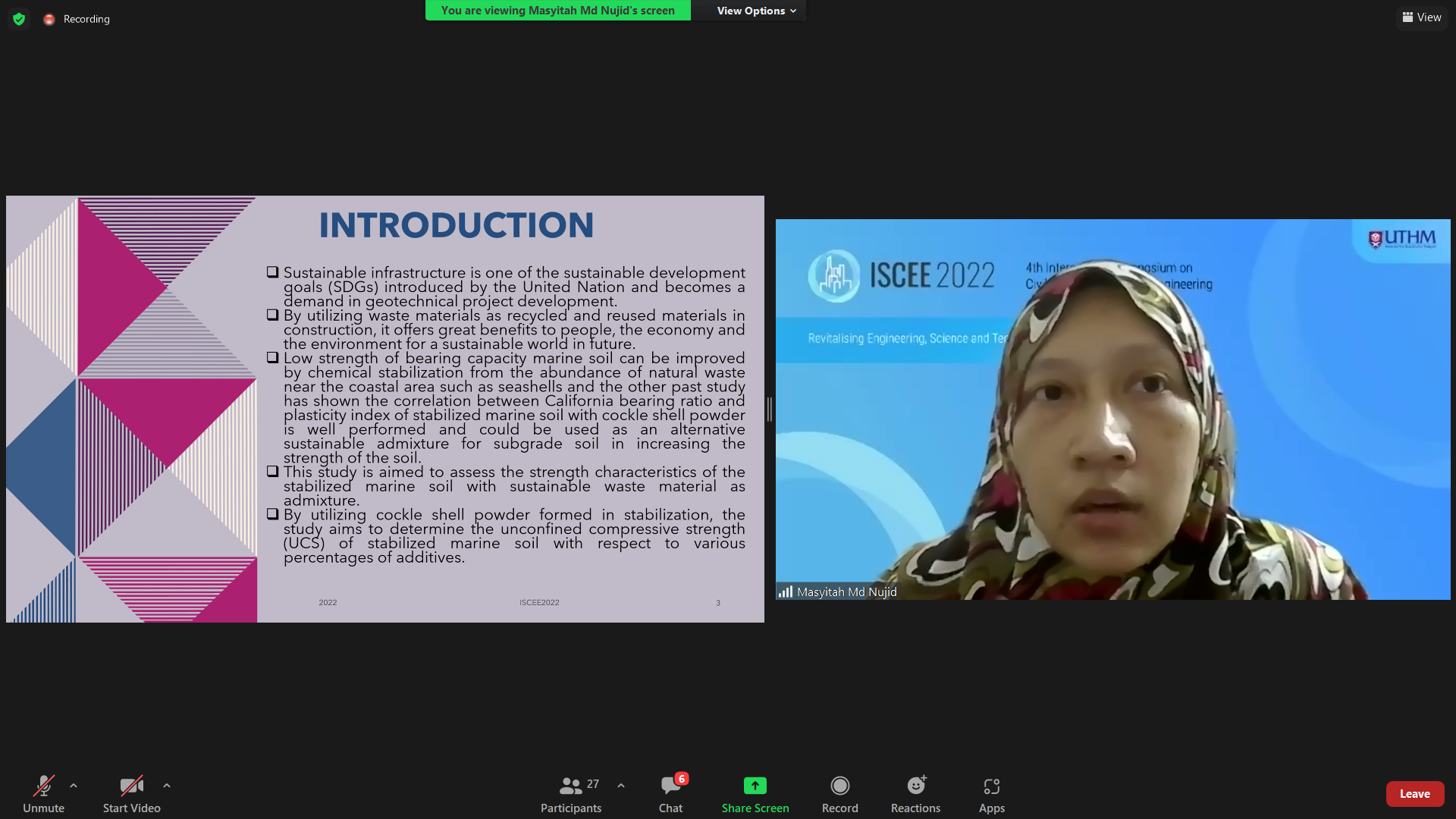Click the View layout button

(x=1422, y=17)
